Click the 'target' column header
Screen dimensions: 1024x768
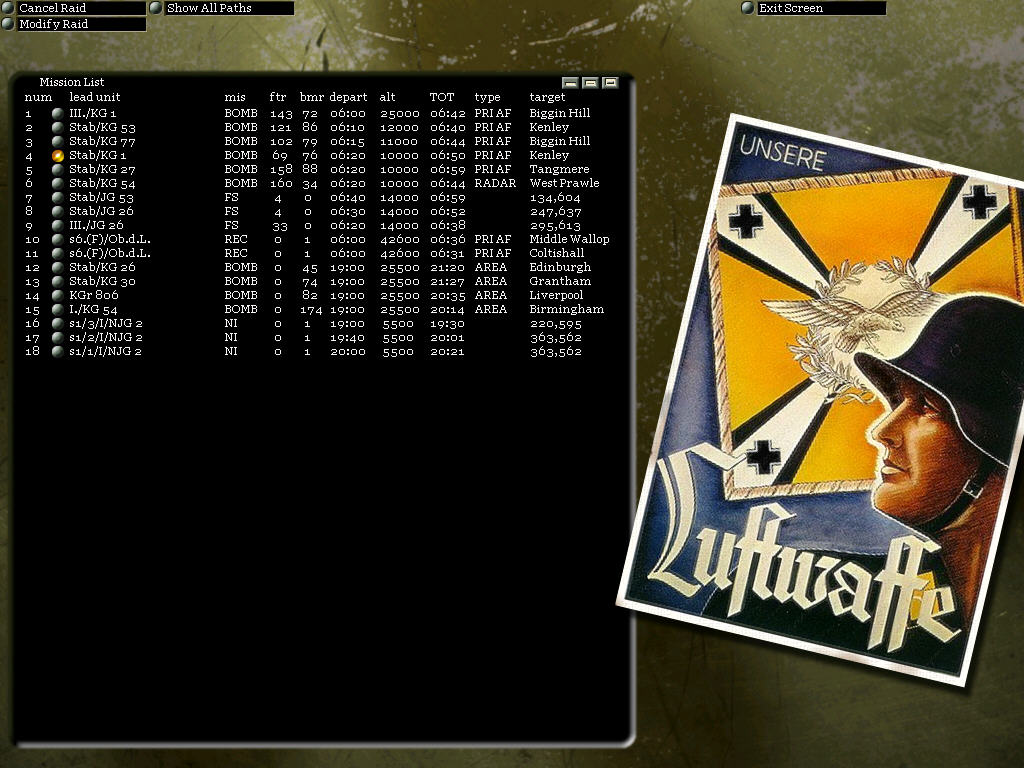(547, 97)
